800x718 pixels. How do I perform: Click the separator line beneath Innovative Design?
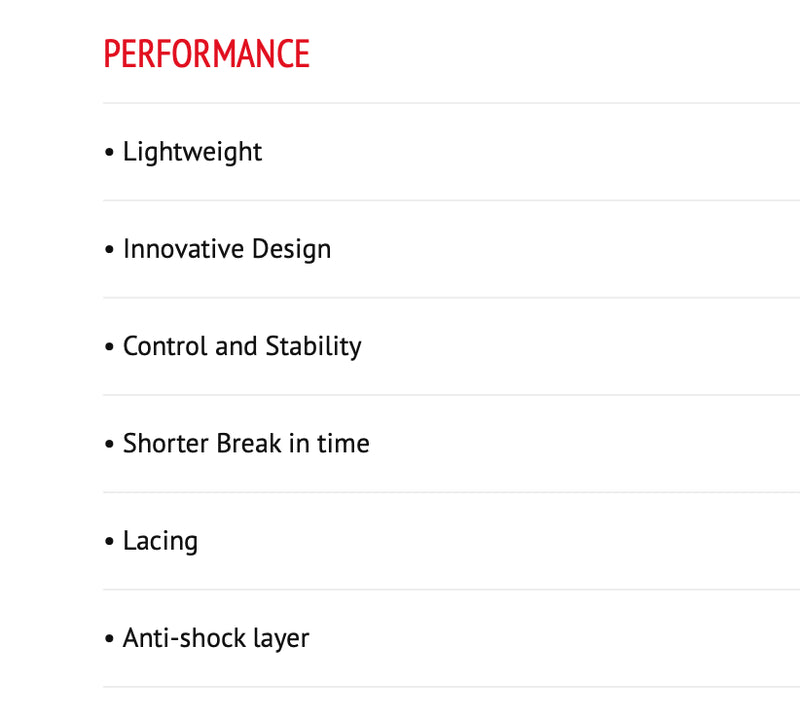click(x=450, y=297)
